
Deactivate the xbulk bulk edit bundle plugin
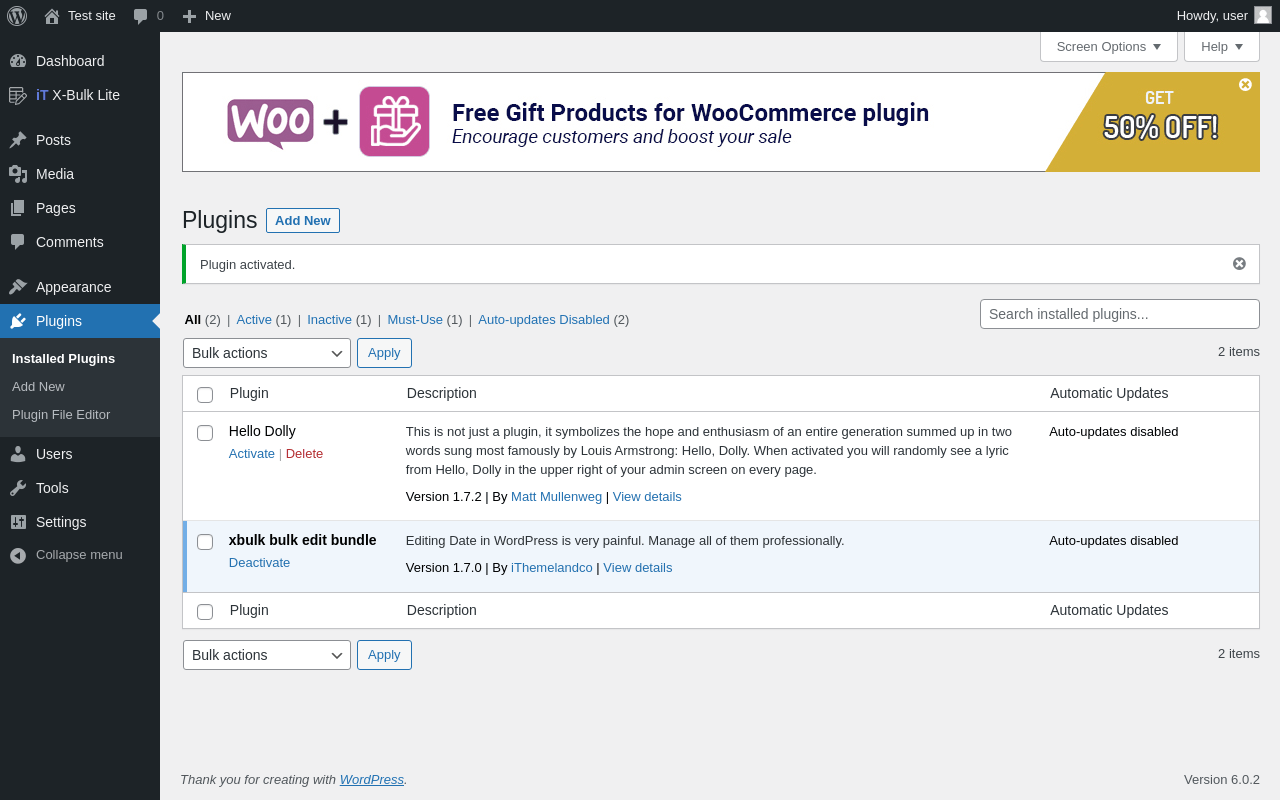click(259, 562)
